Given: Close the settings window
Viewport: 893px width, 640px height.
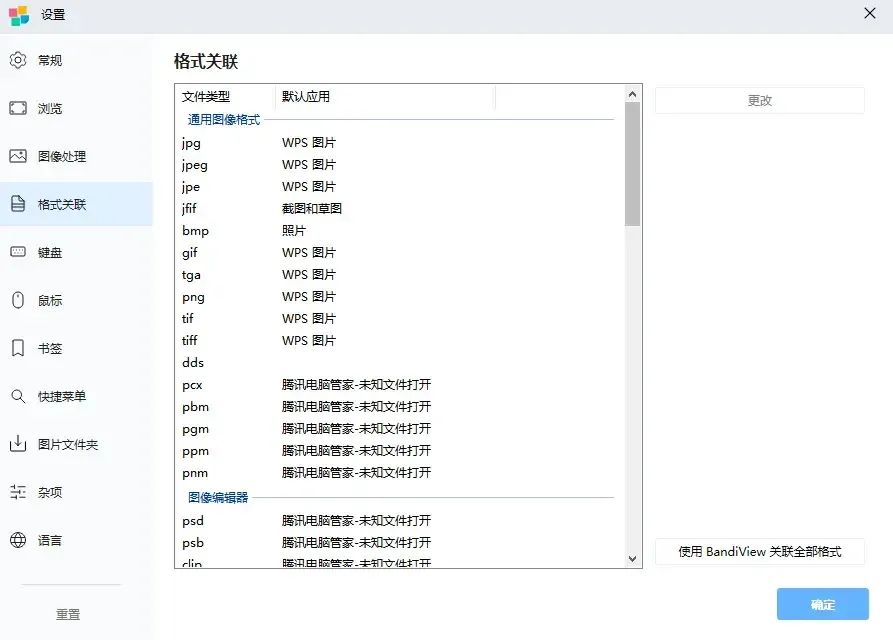Looking at the screenshot, I should (x=870, y=13).
